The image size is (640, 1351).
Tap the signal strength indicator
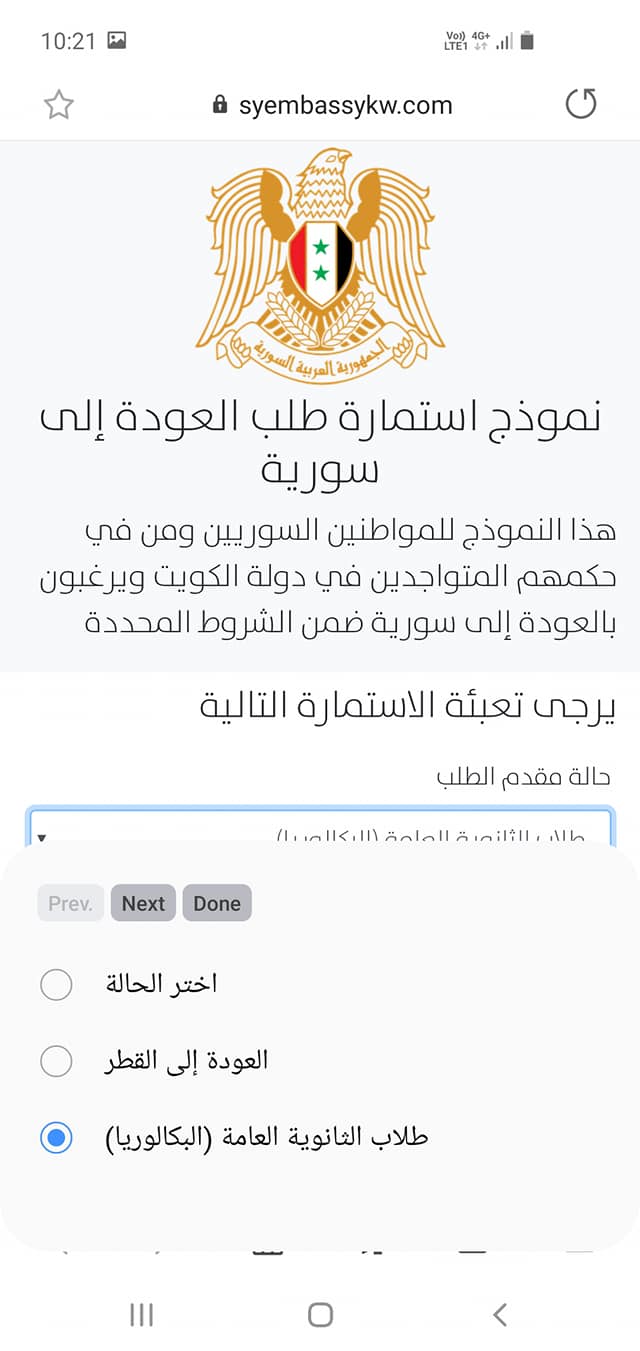coord(505,41)
